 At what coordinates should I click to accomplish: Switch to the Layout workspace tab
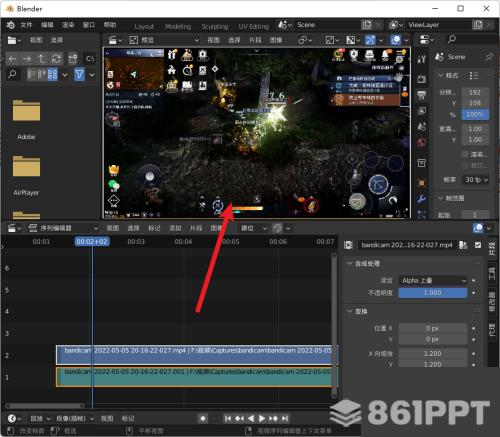[144, 26]
